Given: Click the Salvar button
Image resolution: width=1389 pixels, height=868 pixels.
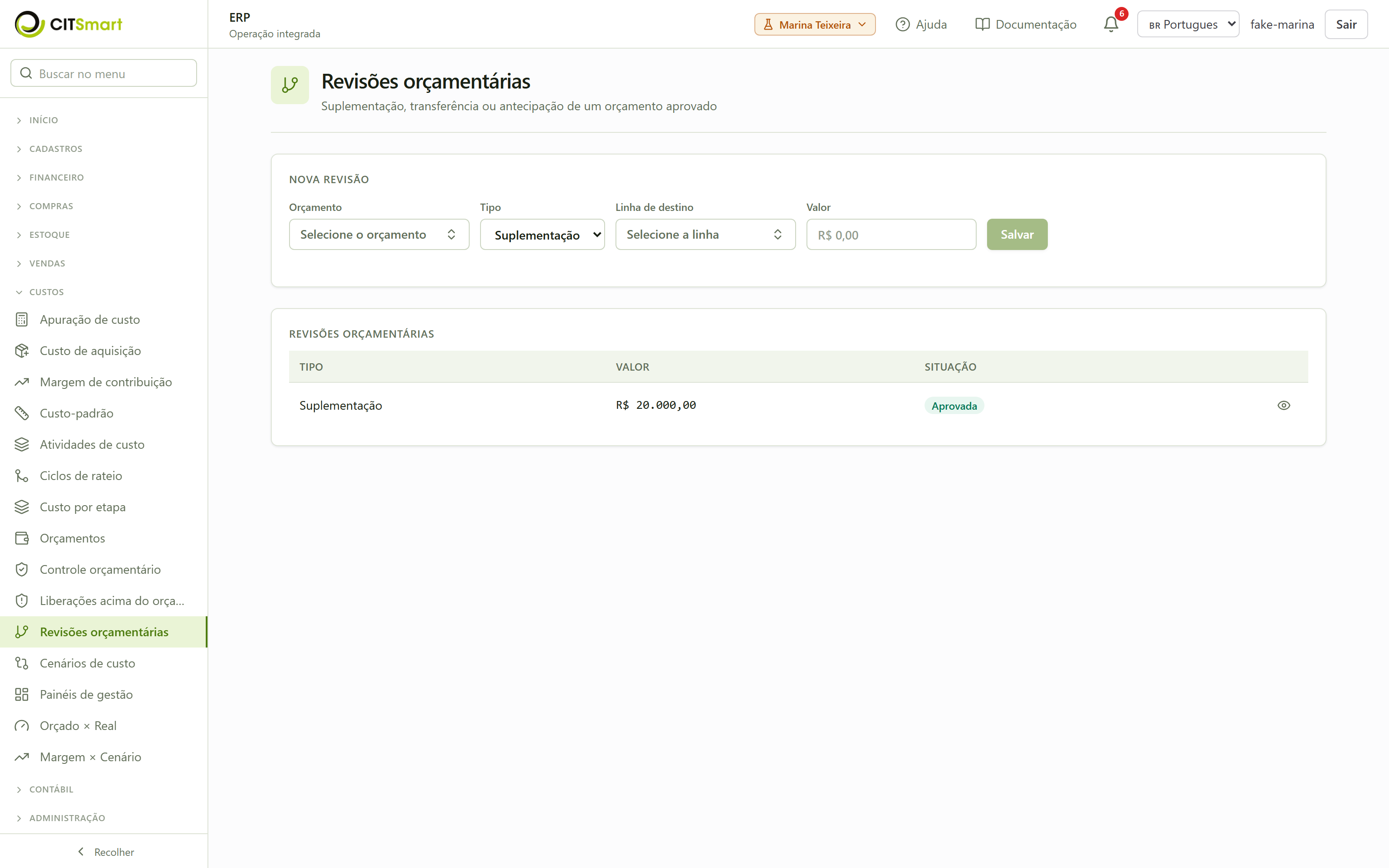Looking at the screenshot, I should 1017,234.
